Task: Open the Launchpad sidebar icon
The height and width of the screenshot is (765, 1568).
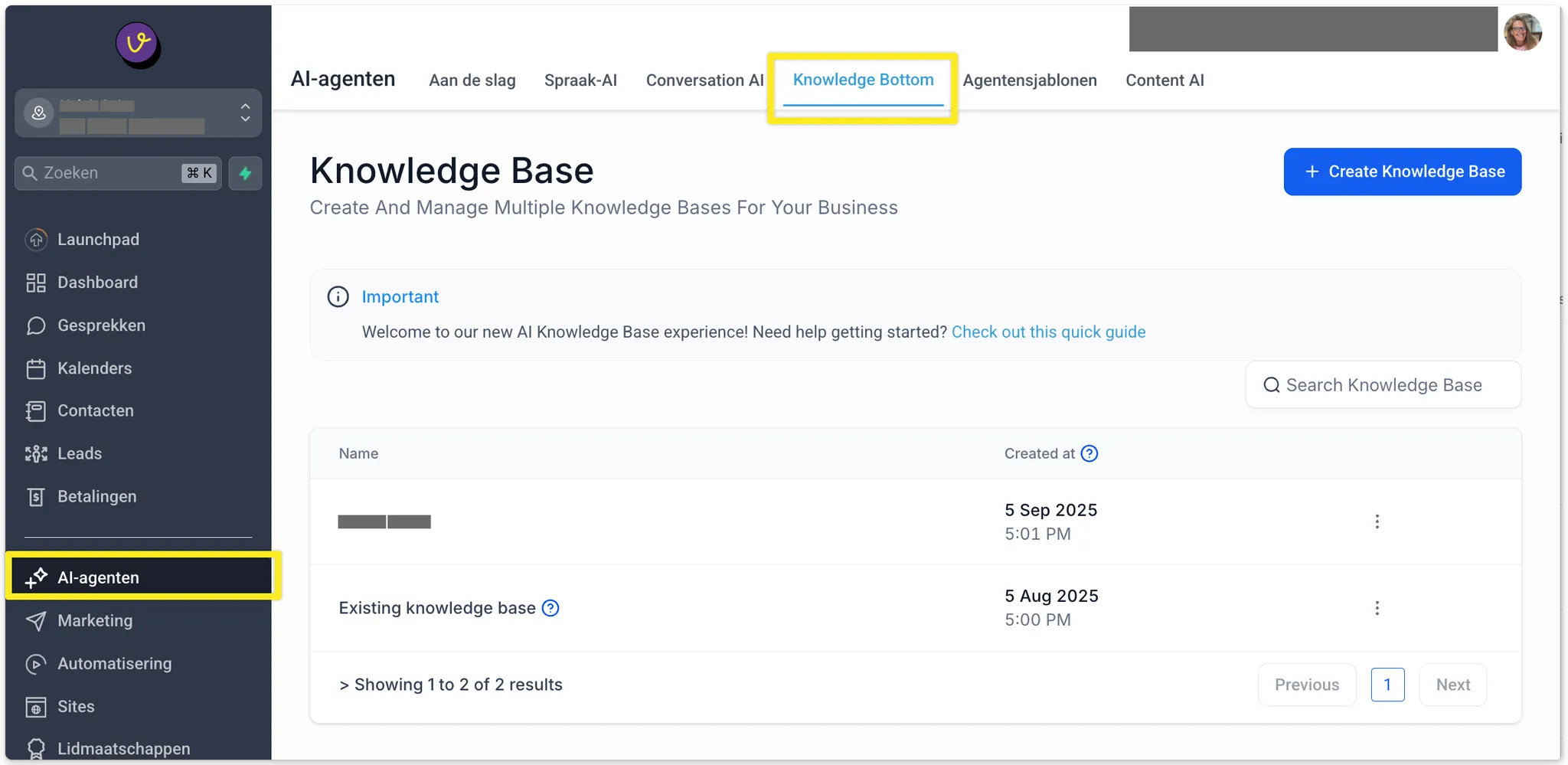Action: (36, 240)
